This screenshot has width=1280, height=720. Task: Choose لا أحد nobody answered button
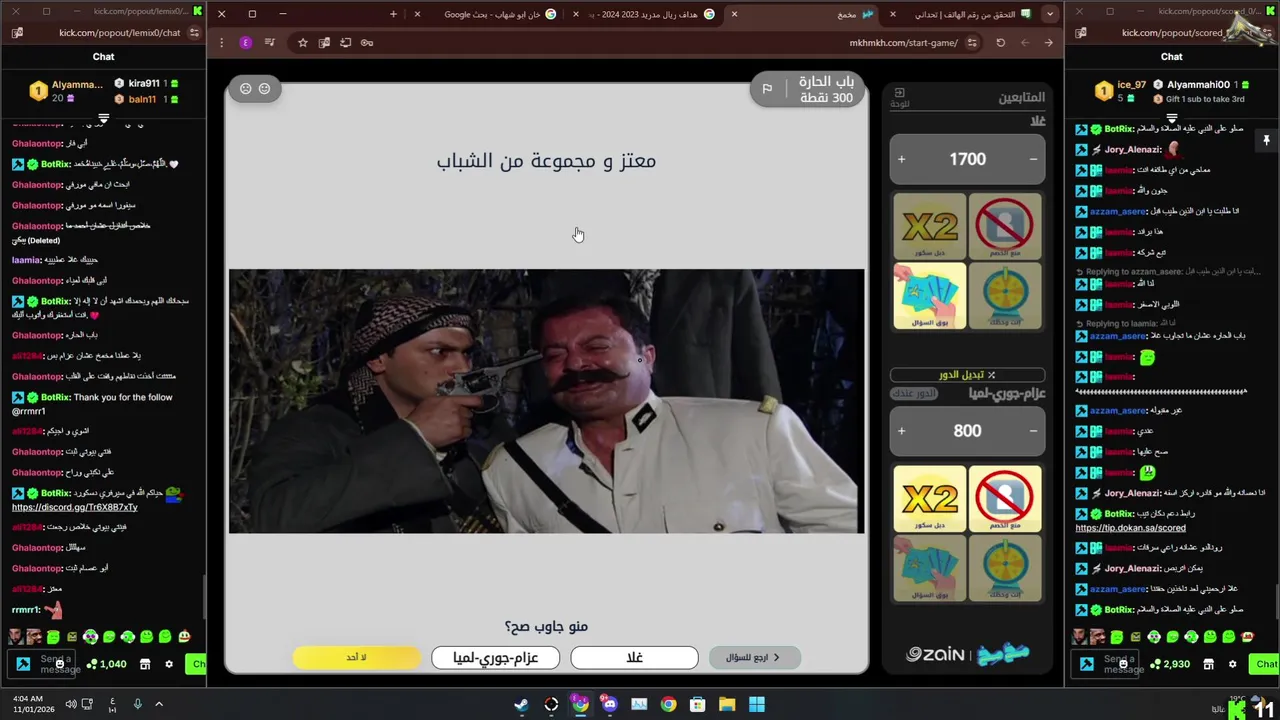[357, 657]
